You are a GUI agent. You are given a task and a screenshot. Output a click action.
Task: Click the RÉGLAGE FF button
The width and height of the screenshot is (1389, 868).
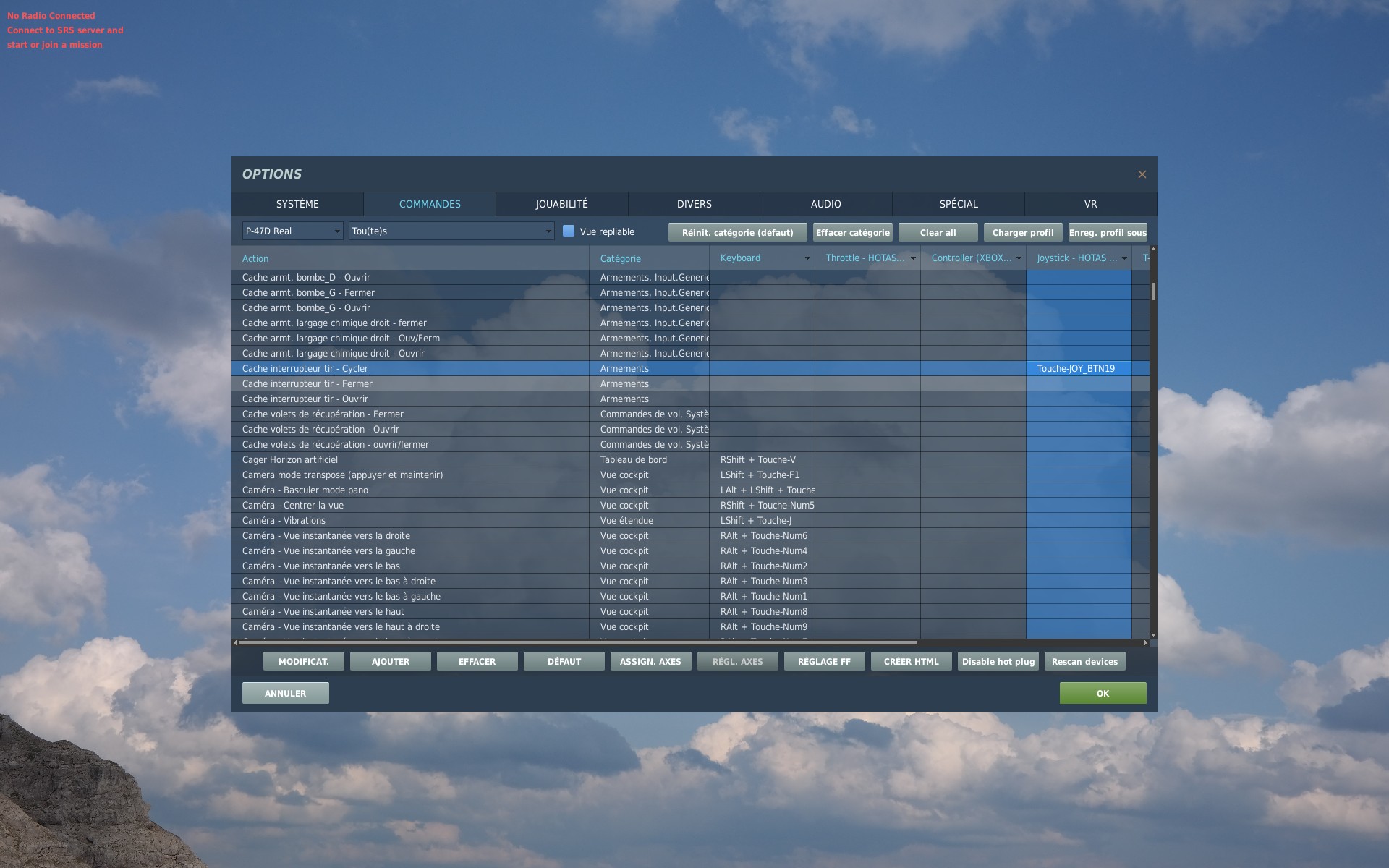point(825,661)
